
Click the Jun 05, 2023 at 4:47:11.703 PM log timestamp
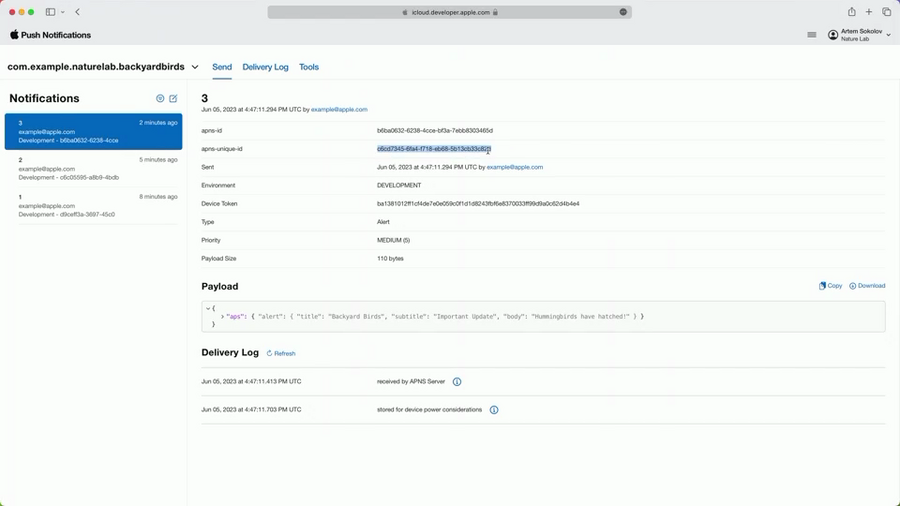tap(251, 410)
